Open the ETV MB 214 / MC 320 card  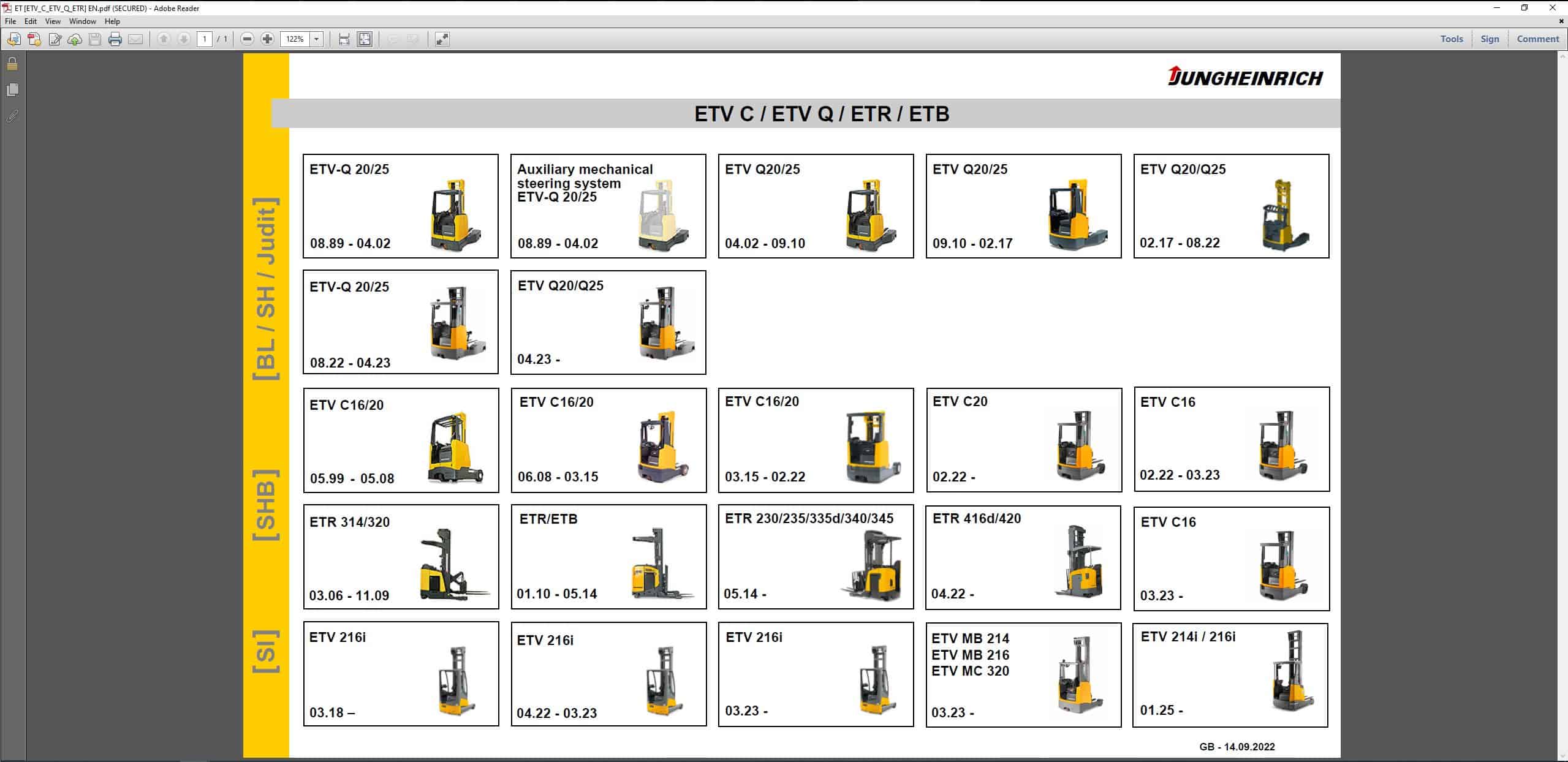1023,675
